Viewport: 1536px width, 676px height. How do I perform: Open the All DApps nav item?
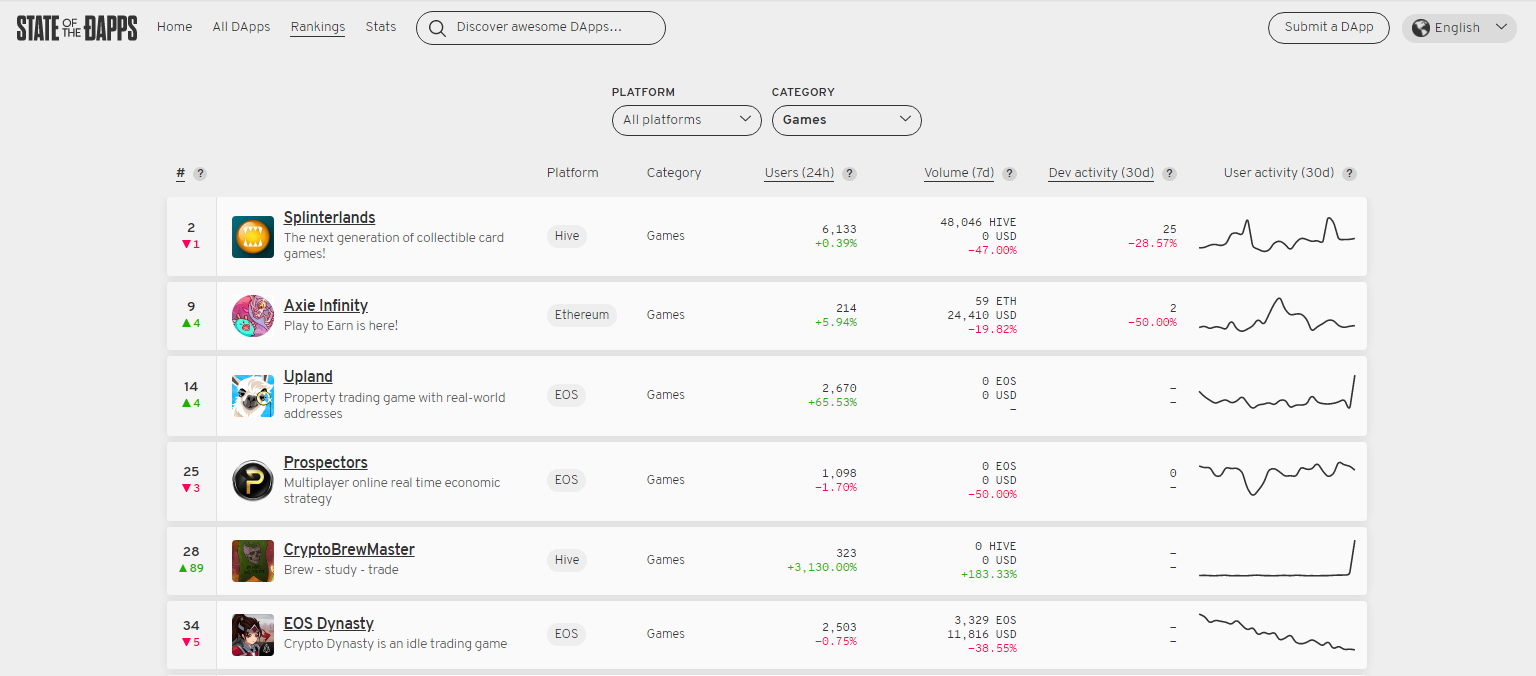(x=241, y=27)
